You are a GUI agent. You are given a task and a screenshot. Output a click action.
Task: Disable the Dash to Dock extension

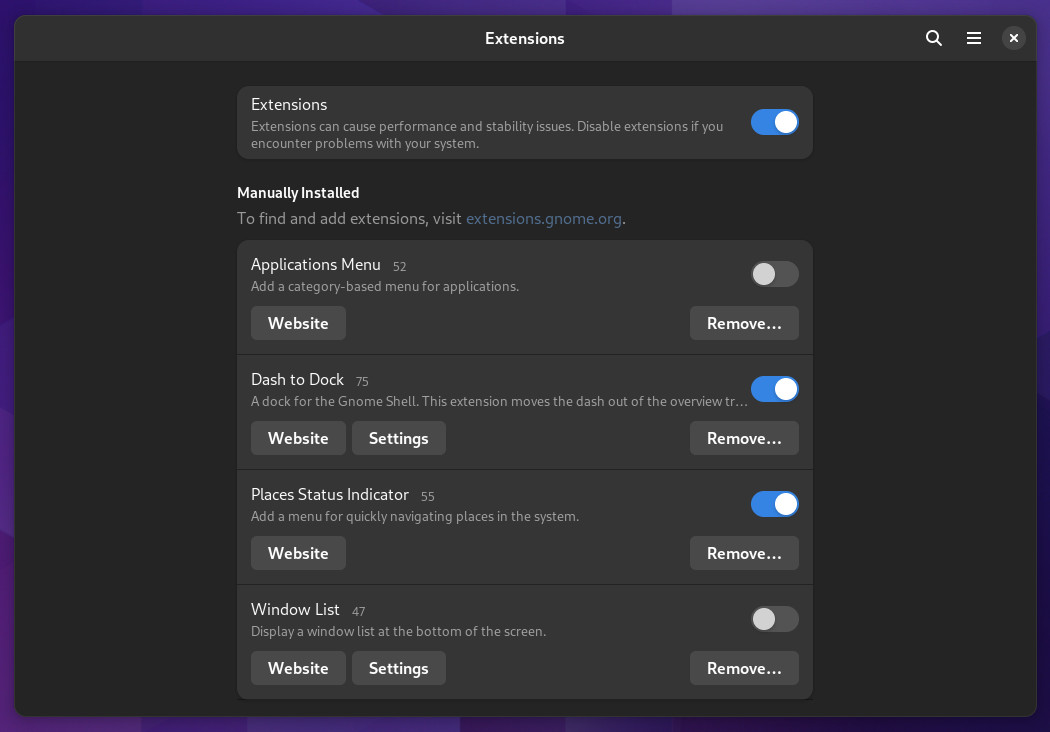coord(775,389)
